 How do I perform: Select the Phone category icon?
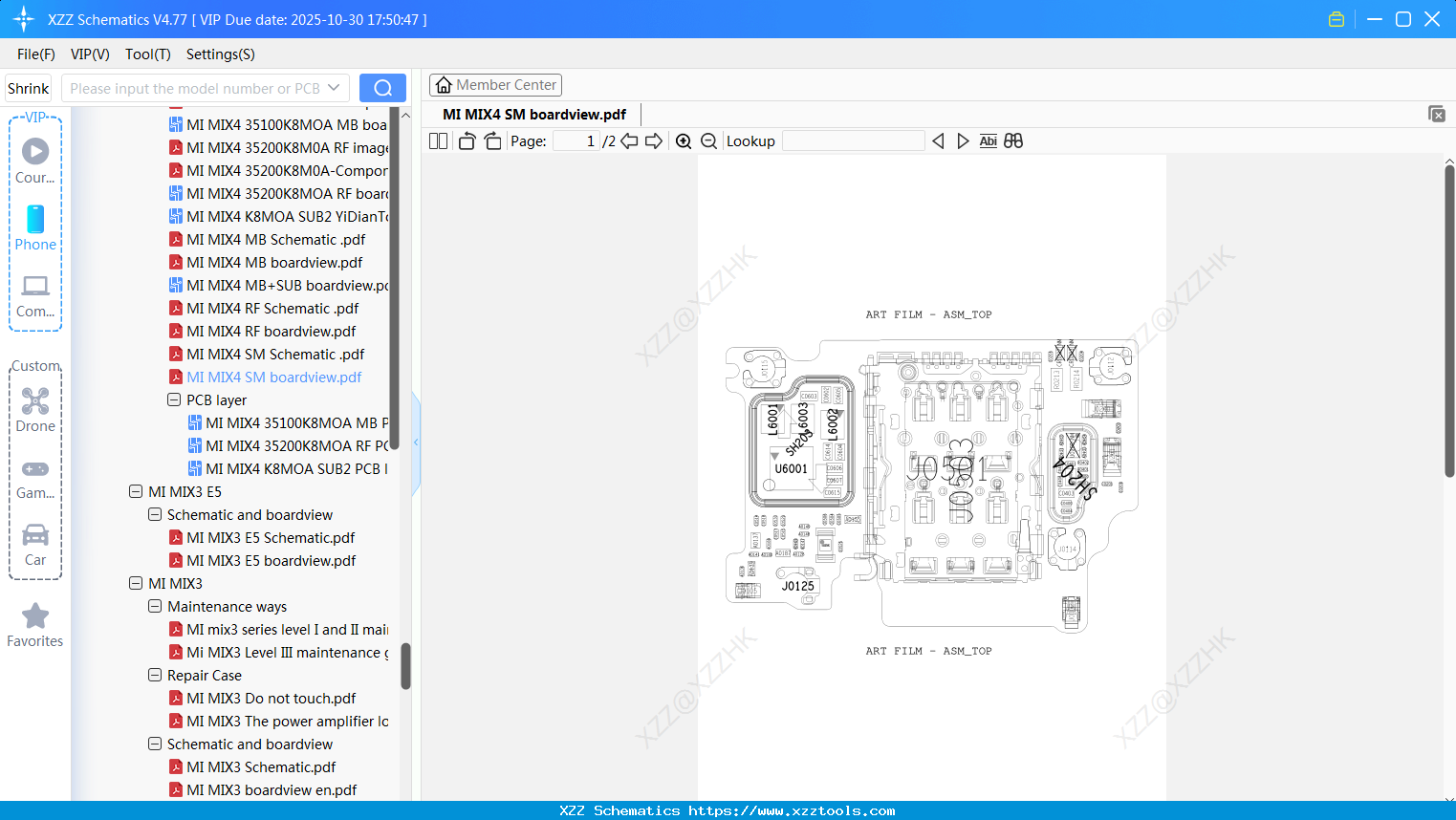point(35,227)
